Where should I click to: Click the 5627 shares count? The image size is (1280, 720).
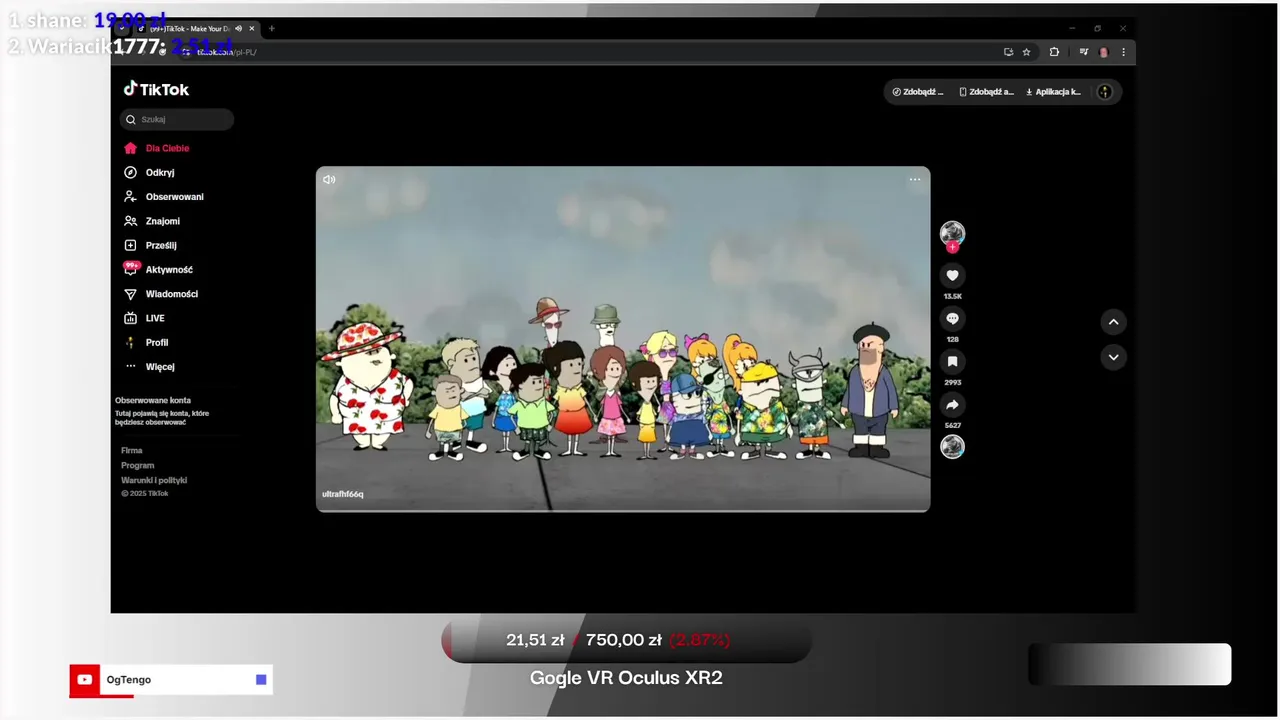click(952, 426)
